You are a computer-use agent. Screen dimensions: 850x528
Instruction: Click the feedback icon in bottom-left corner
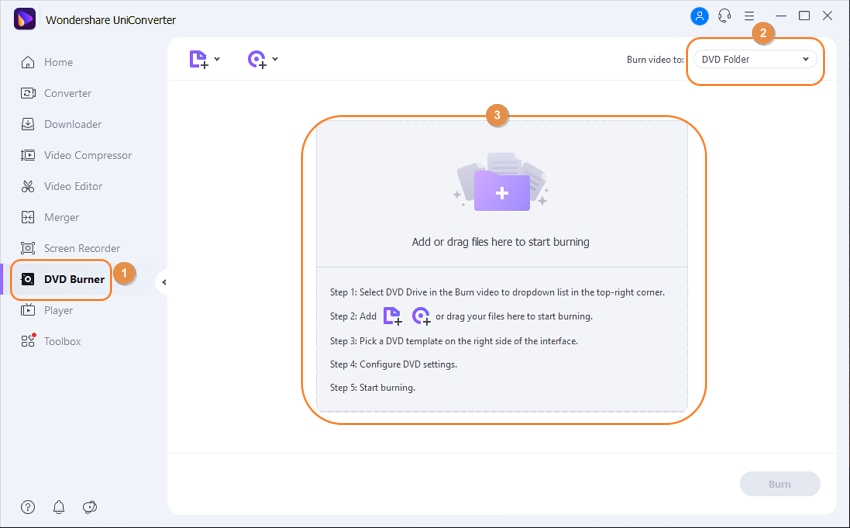(89, 507)
